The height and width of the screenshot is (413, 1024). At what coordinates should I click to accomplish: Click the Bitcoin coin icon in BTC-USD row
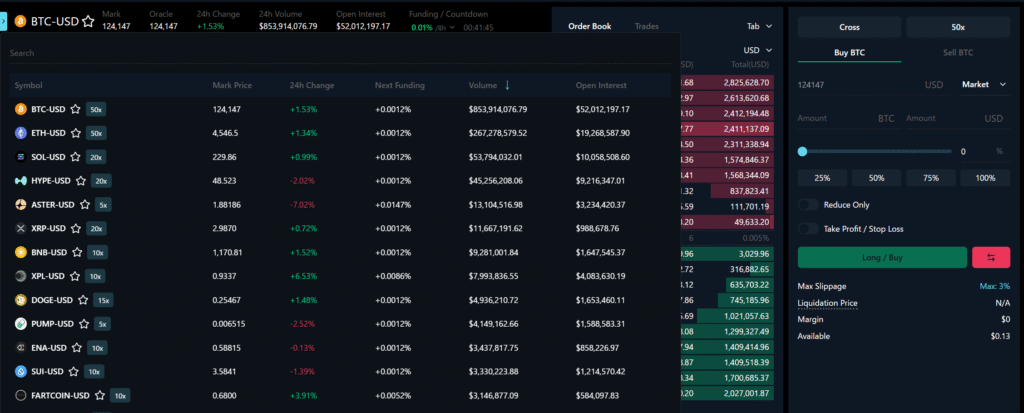tap(20, 109)
